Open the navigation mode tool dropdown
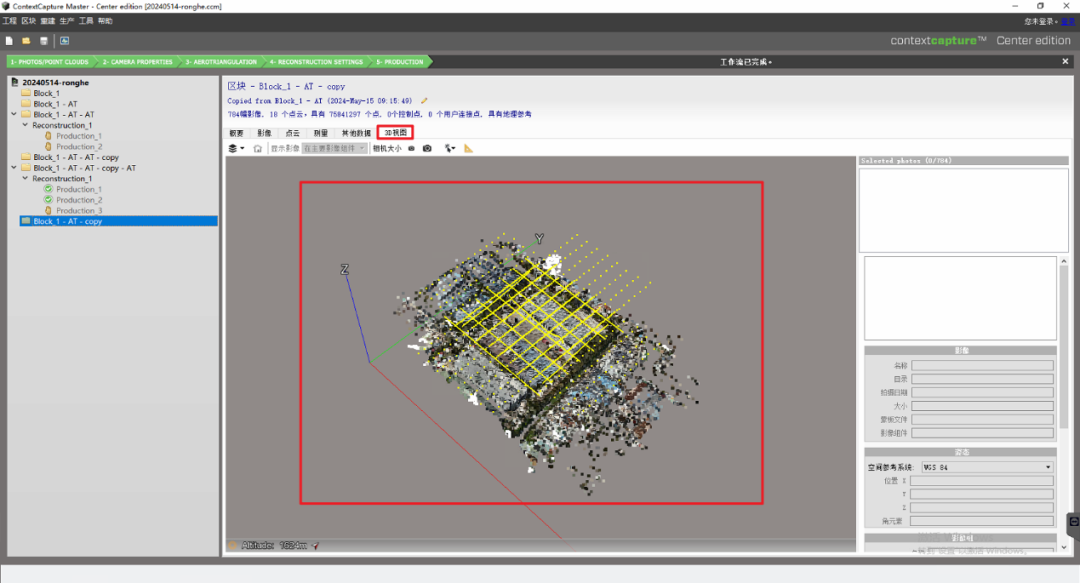This screenshot has width=1080, height=583. [x=450, y=148]
